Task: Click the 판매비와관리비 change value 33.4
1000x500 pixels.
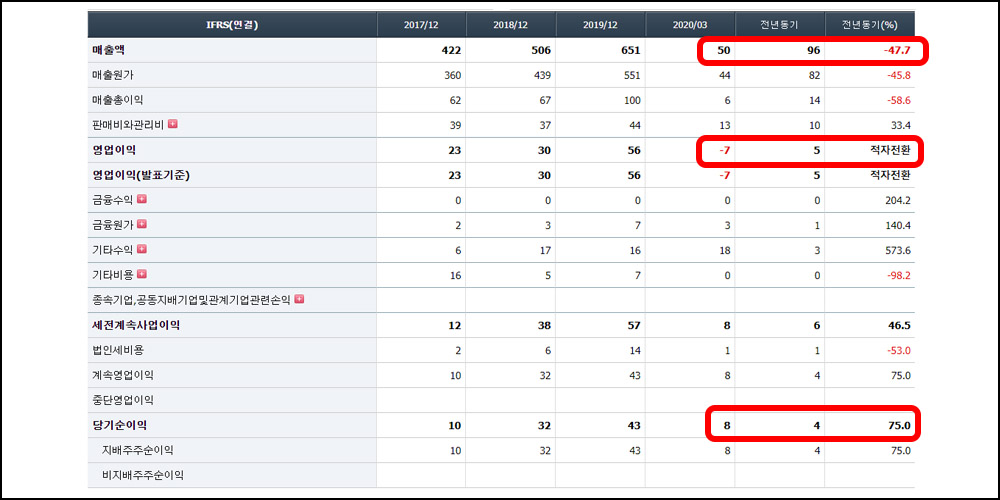Action: pyautogui.click(x=900, y=125)
